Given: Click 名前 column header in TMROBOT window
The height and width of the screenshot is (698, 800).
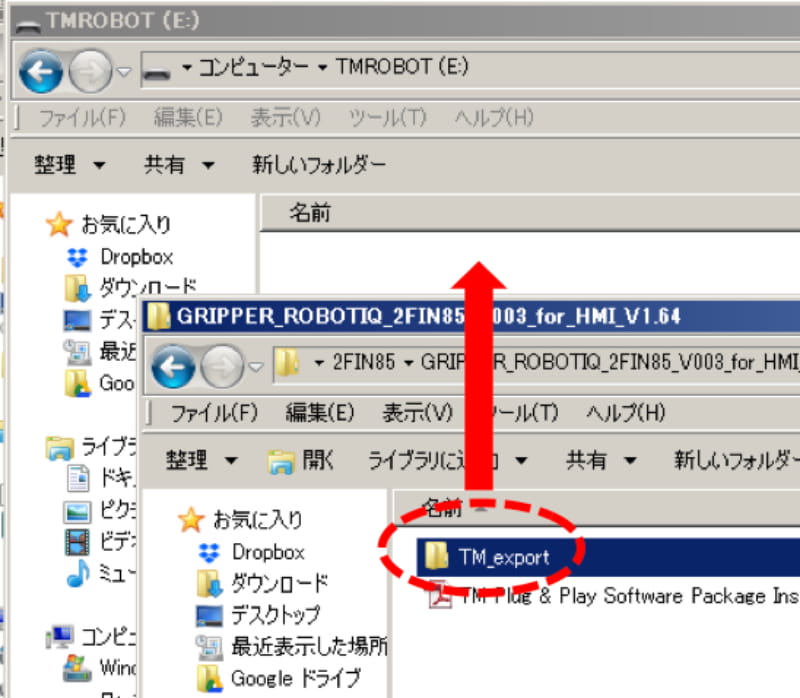Looking at the screenshot, I should tap(310, 213).
